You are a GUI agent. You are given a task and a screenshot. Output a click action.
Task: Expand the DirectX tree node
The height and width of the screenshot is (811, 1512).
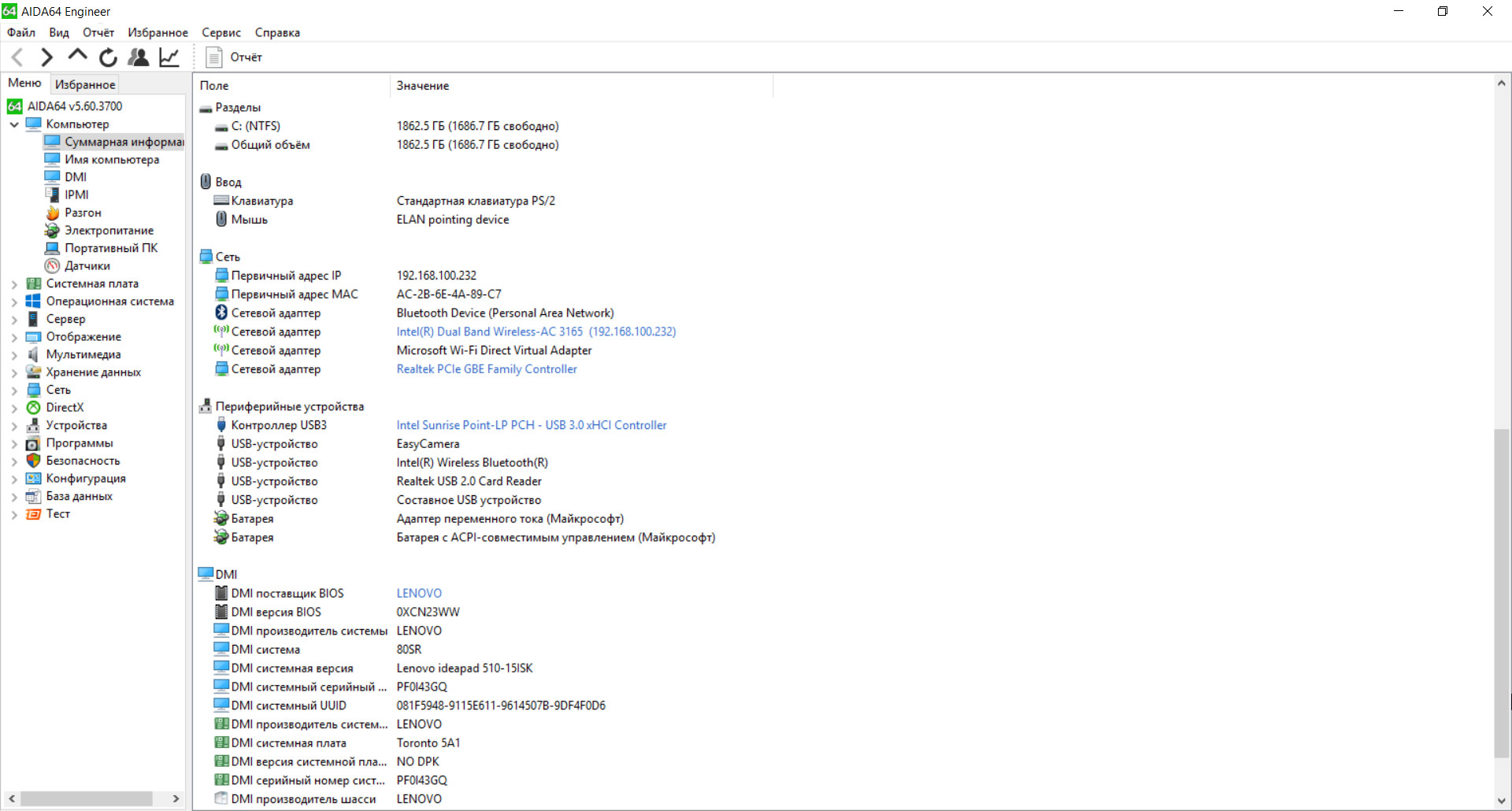(14, 408)
